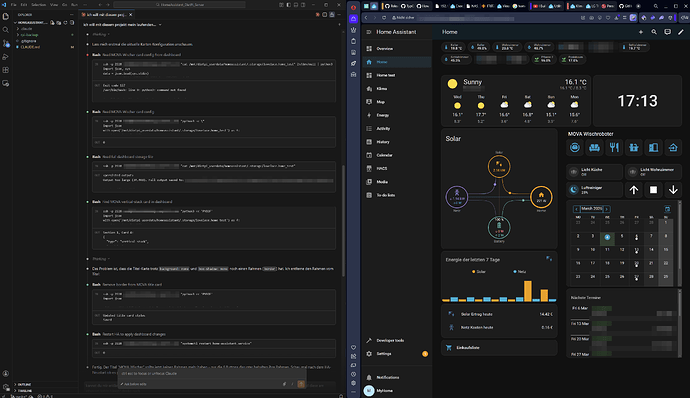Open Settings in Home Assistant sidebar
This screenshot has height=398, width=690.
click(x=397, y=354)
